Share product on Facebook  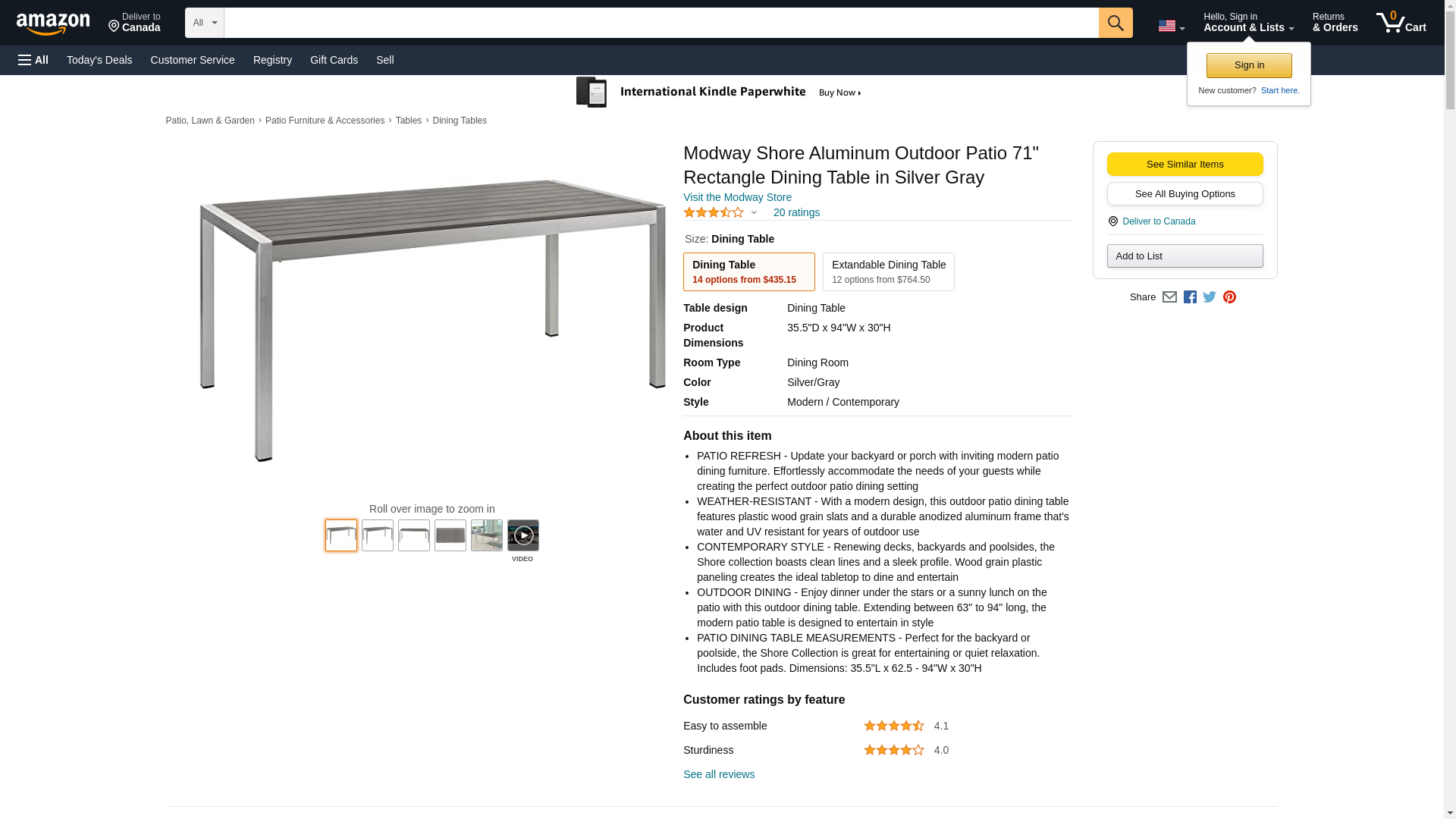click(x=1190, y=297)
